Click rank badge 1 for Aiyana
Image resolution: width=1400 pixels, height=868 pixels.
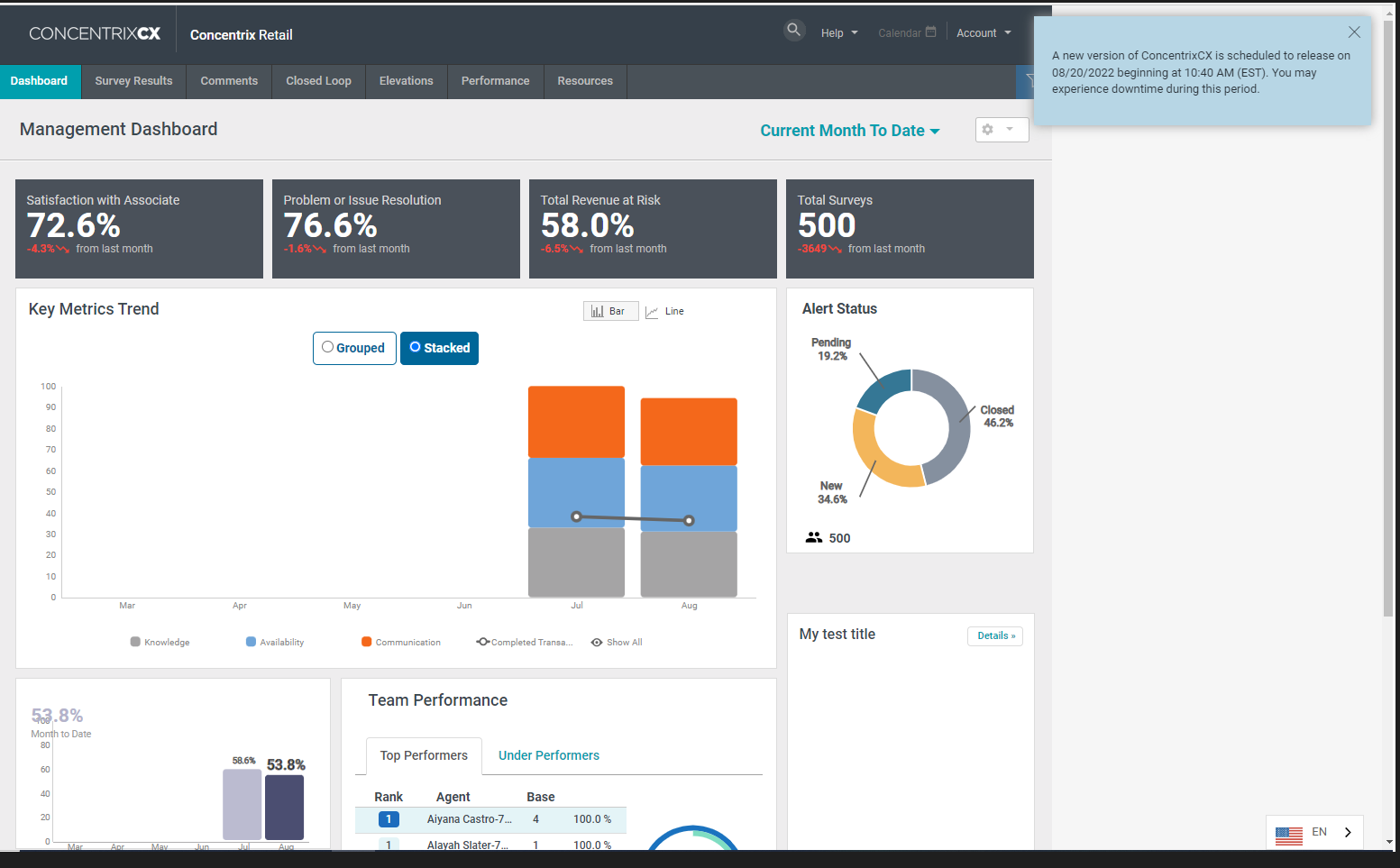point(389,819)
